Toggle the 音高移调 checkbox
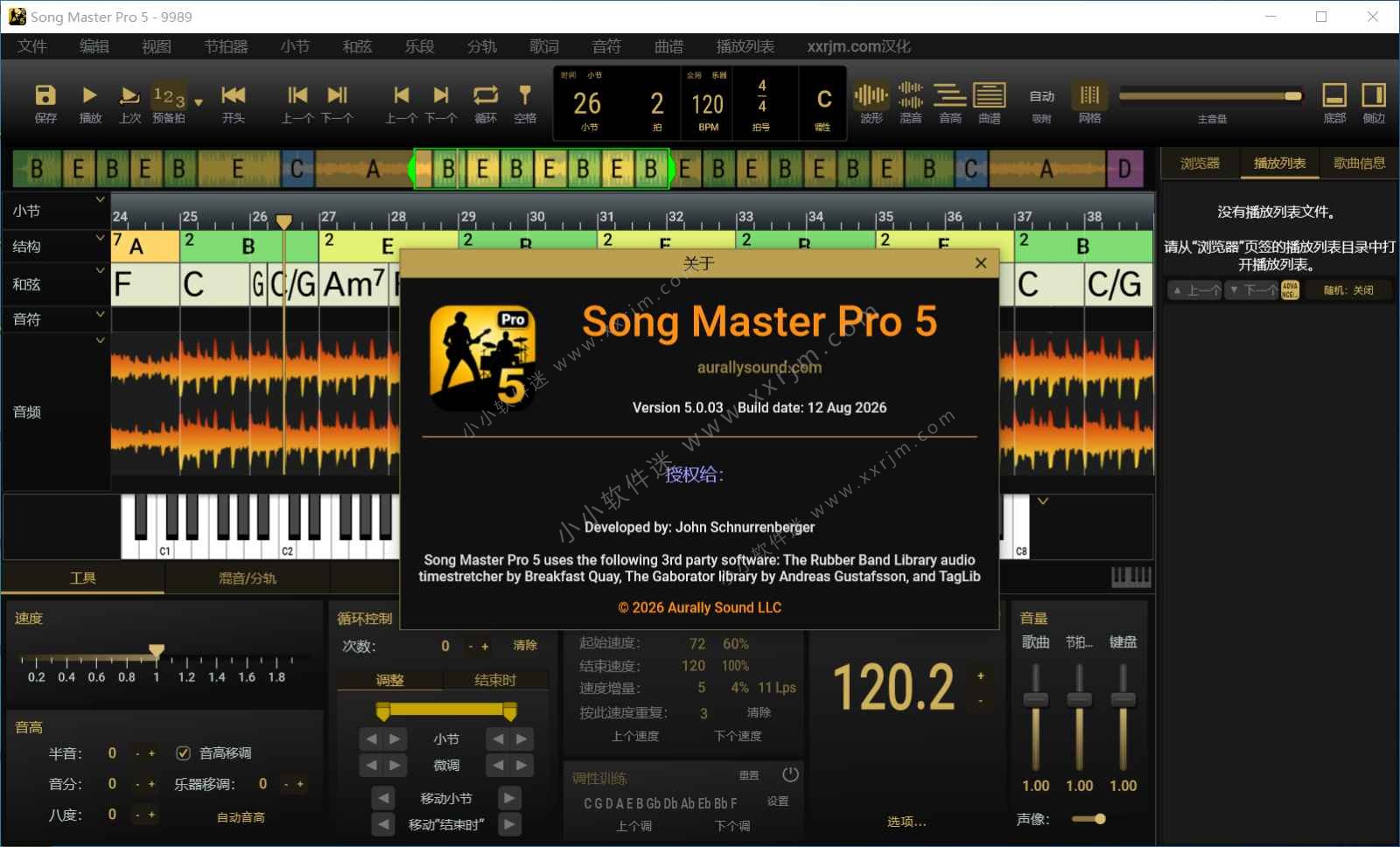The width and height of the screenshot is (1400, 847). click(184, 752)
